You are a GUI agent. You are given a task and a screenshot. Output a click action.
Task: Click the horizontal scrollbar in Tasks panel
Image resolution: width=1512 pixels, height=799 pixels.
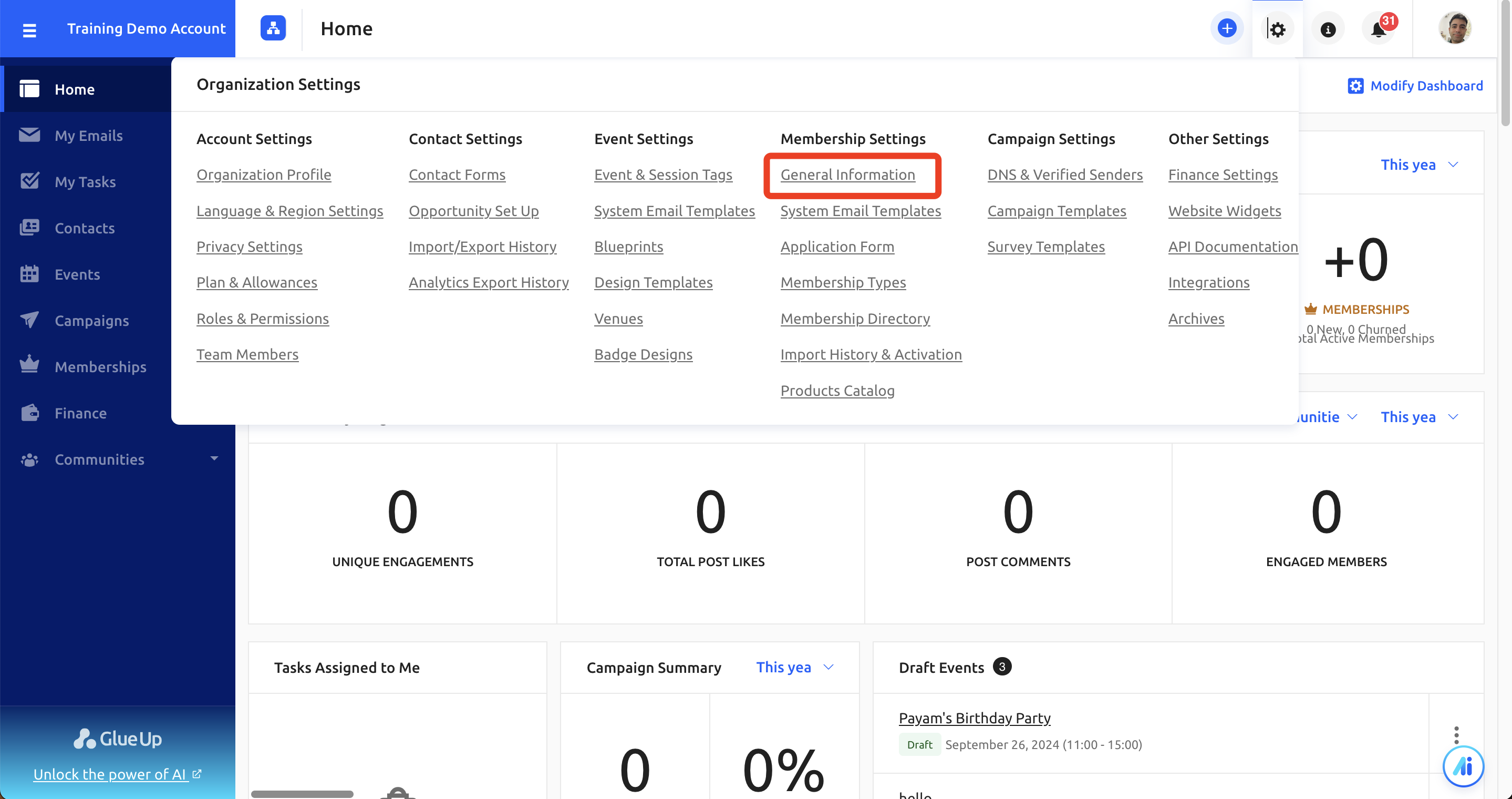(302, 794)
